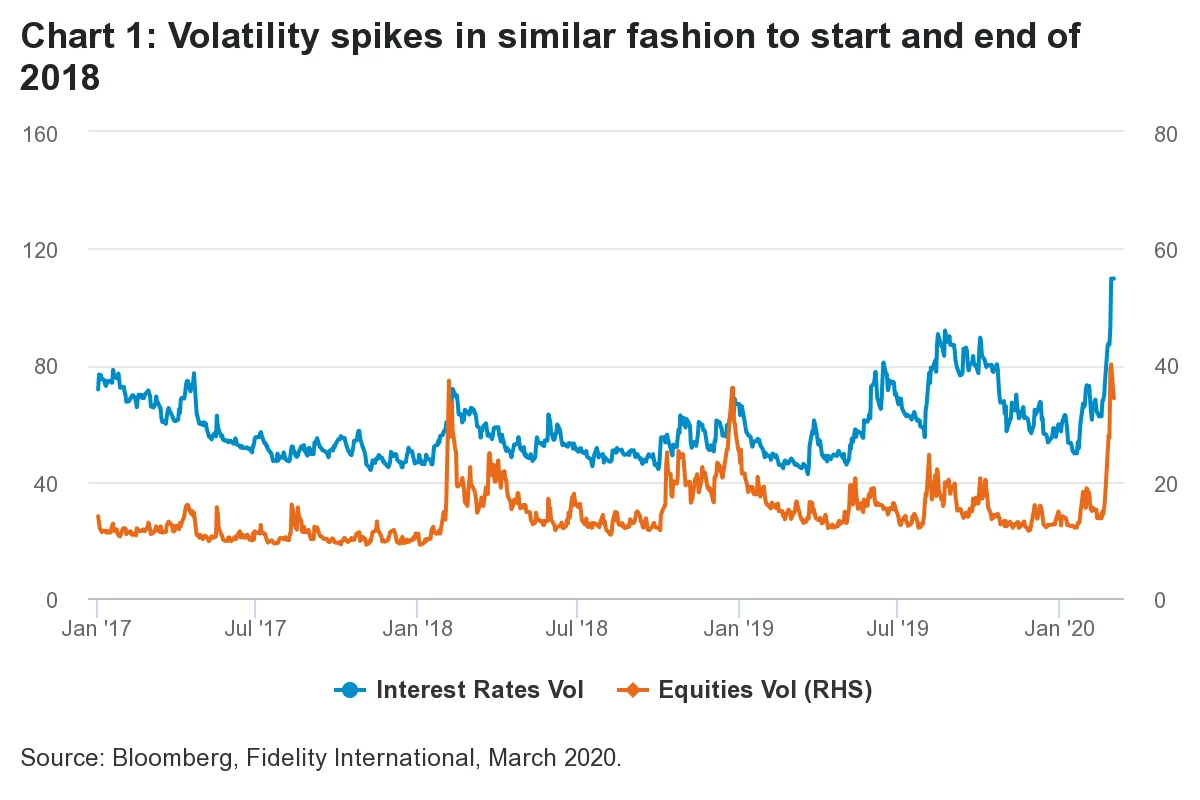1200x800 pixels.
Task: Click the Bloomberg source caption
Action: pyautogui.click(x=321, y=757)
